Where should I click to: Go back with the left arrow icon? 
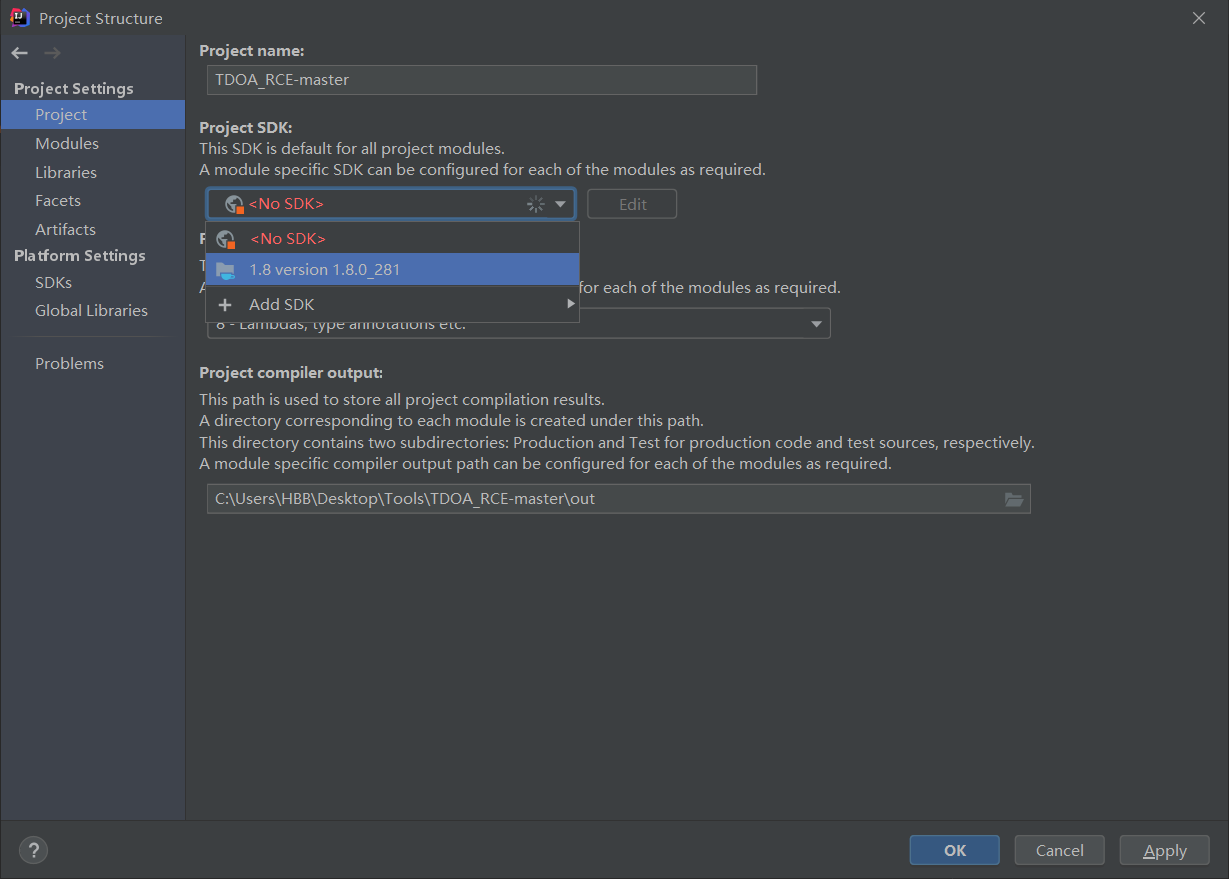pos(20,53)
